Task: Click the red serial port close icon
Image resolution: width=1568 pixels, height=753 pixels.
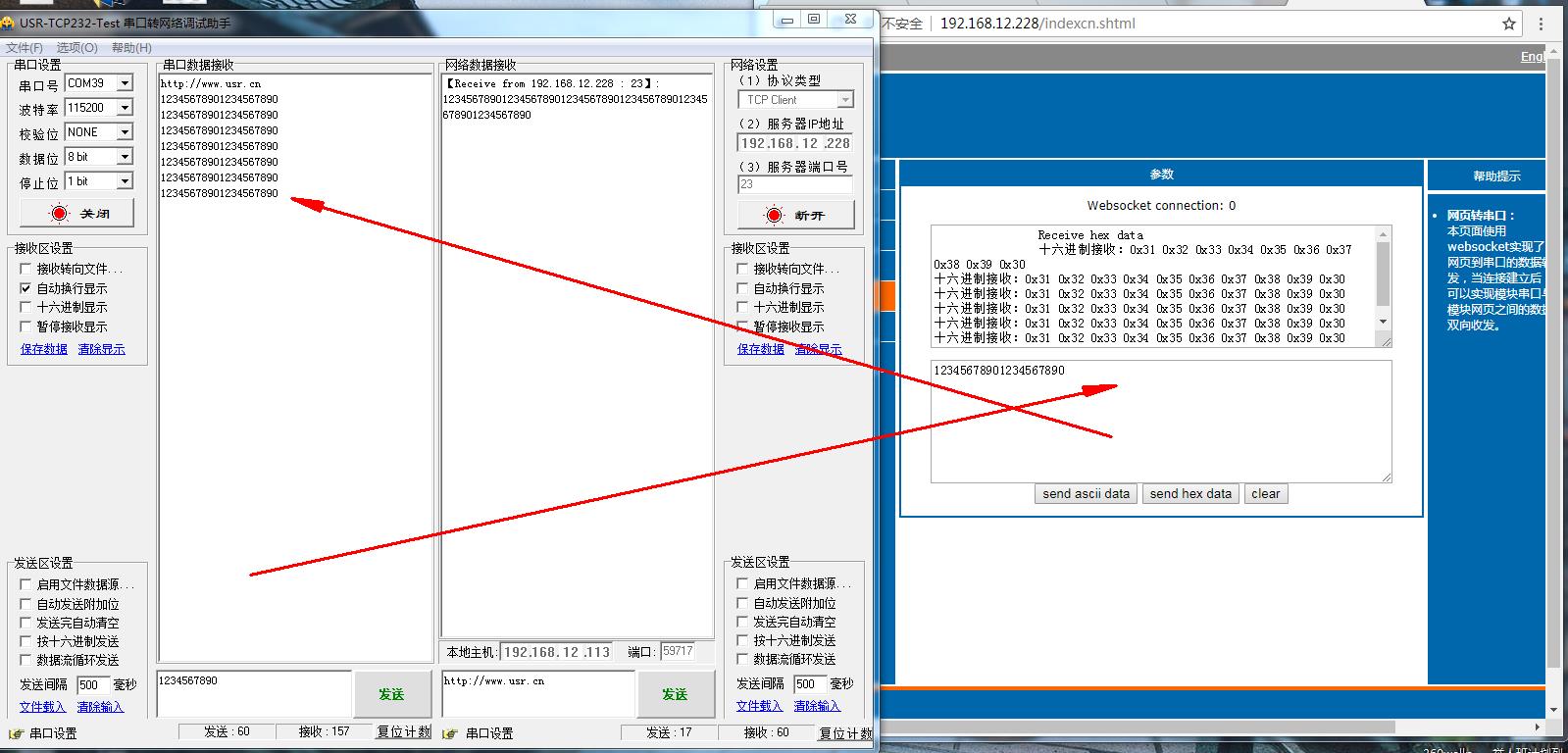Action: tap(59, 214)
